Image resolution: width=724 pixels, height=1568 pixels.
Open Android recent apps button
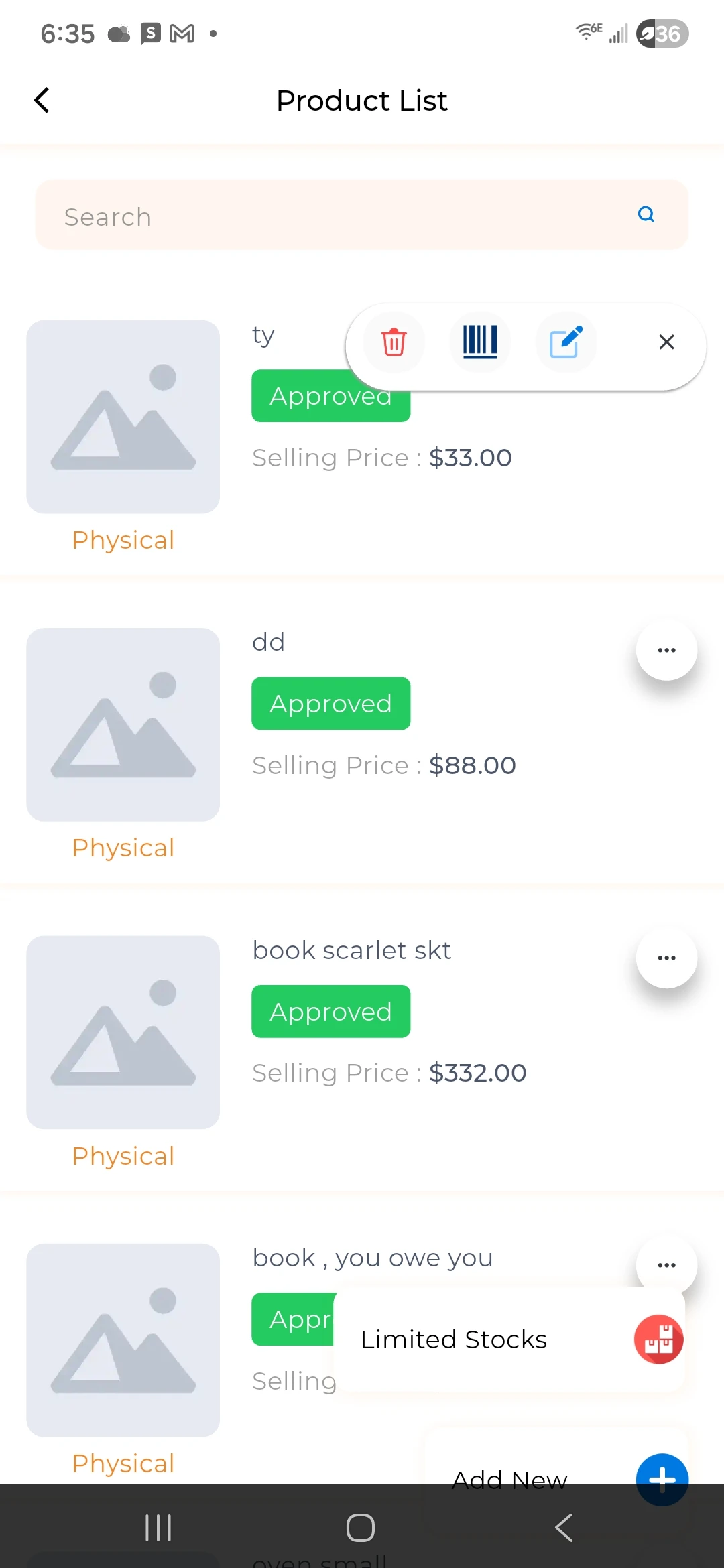pyautogui.click(x=159, y=1528)
